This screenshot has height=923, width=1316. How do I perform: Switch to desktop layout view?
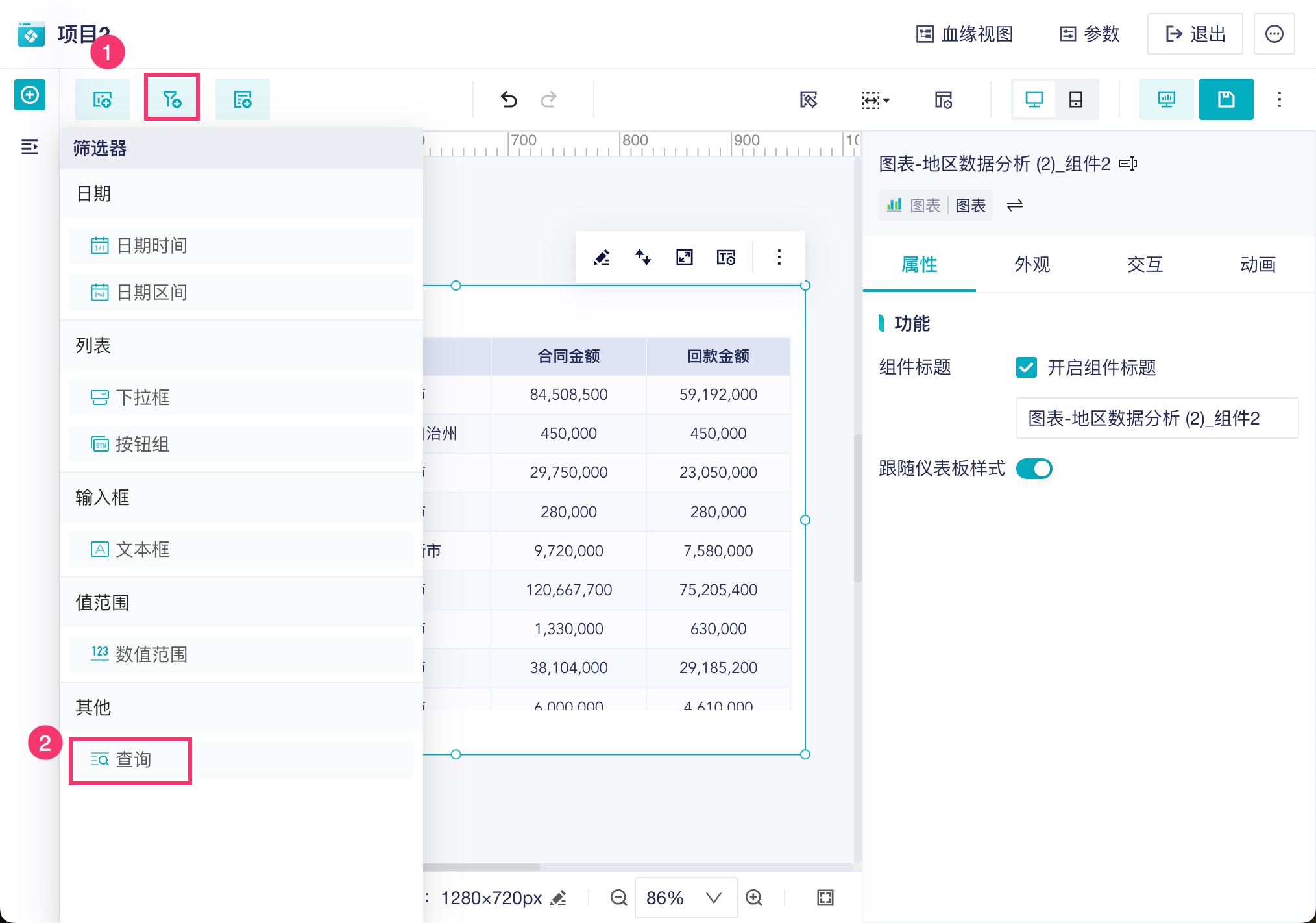click(x=1034, y=99)
